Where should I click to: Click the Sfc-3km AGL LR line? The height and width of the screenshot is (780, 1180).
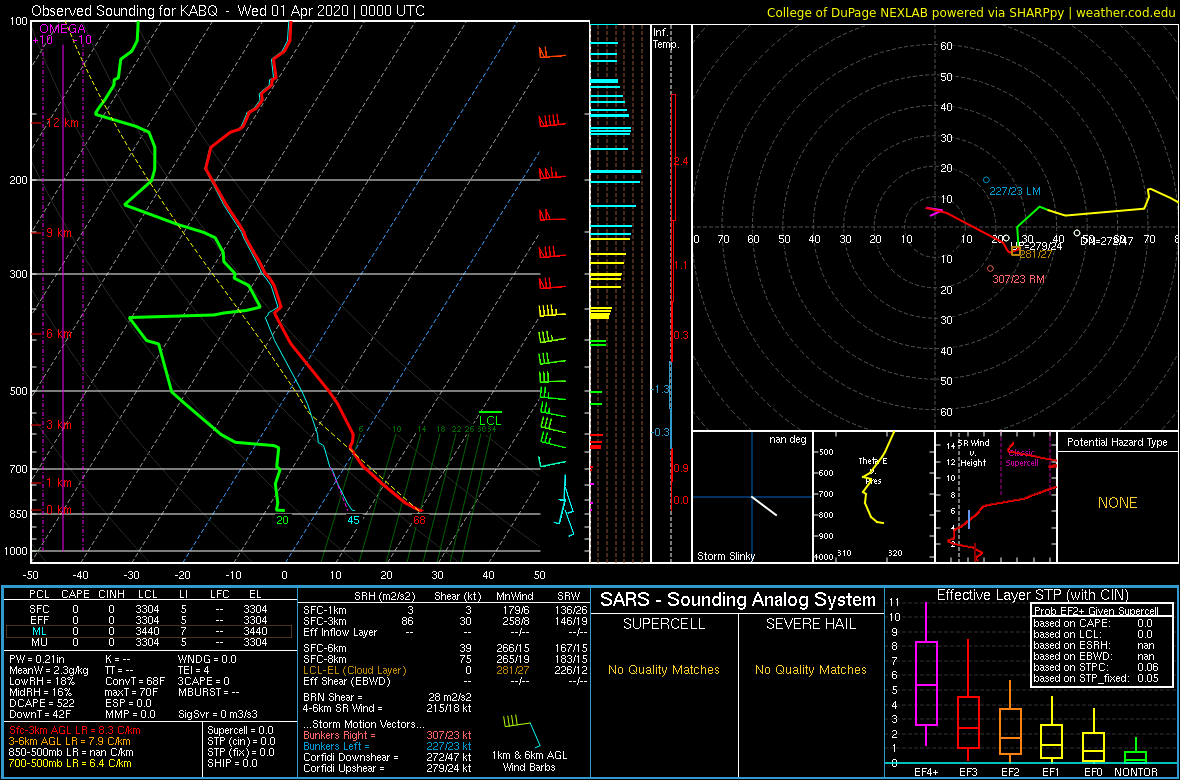tap(75, 730)
